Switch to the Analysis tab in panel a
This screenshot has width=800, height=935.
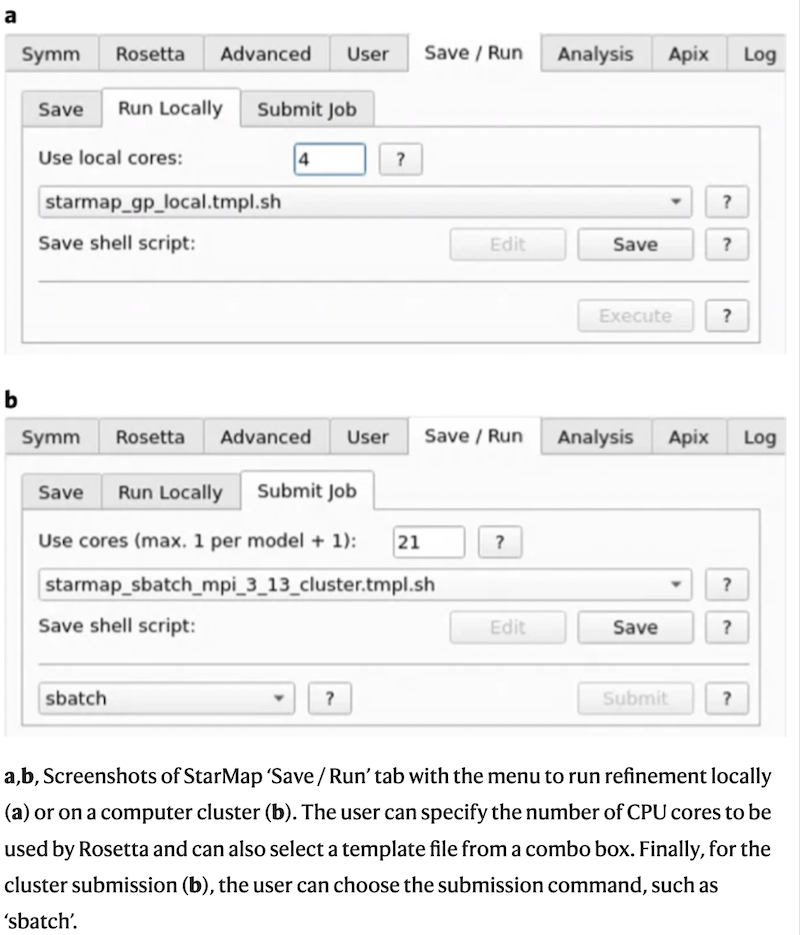595,54
